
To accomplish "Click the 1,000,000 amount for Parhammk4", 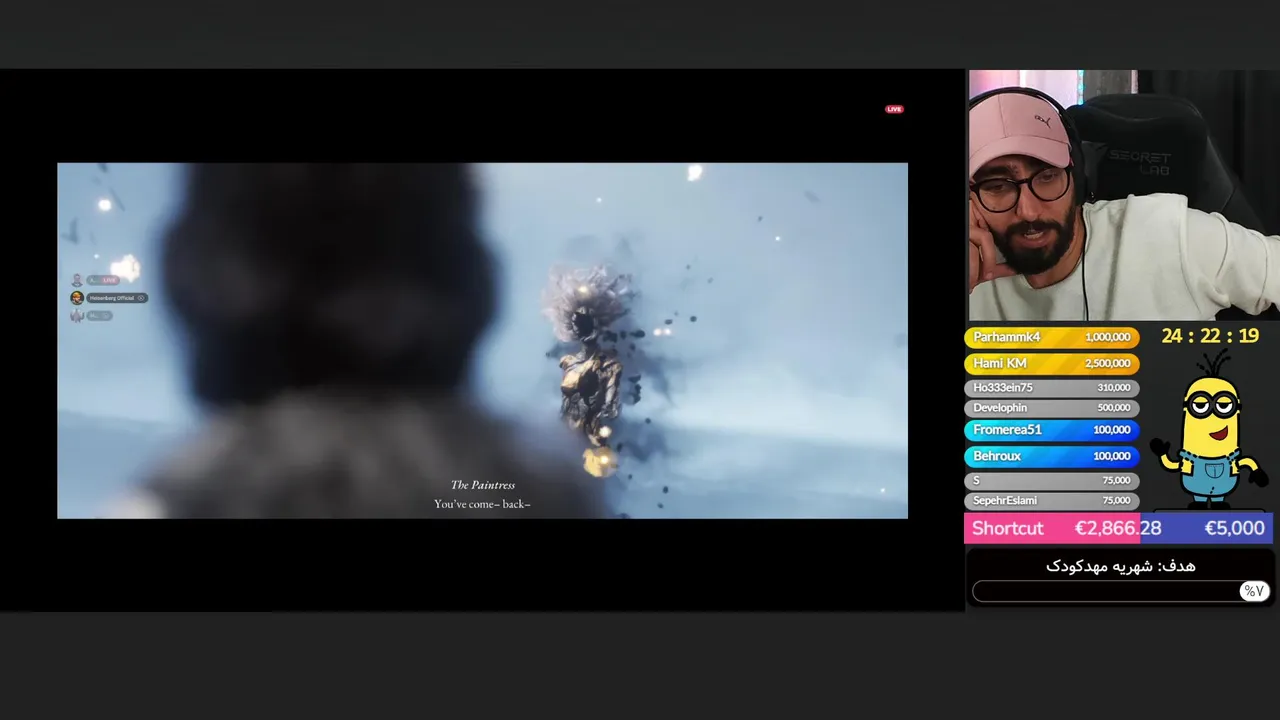I will (1107, 338).
